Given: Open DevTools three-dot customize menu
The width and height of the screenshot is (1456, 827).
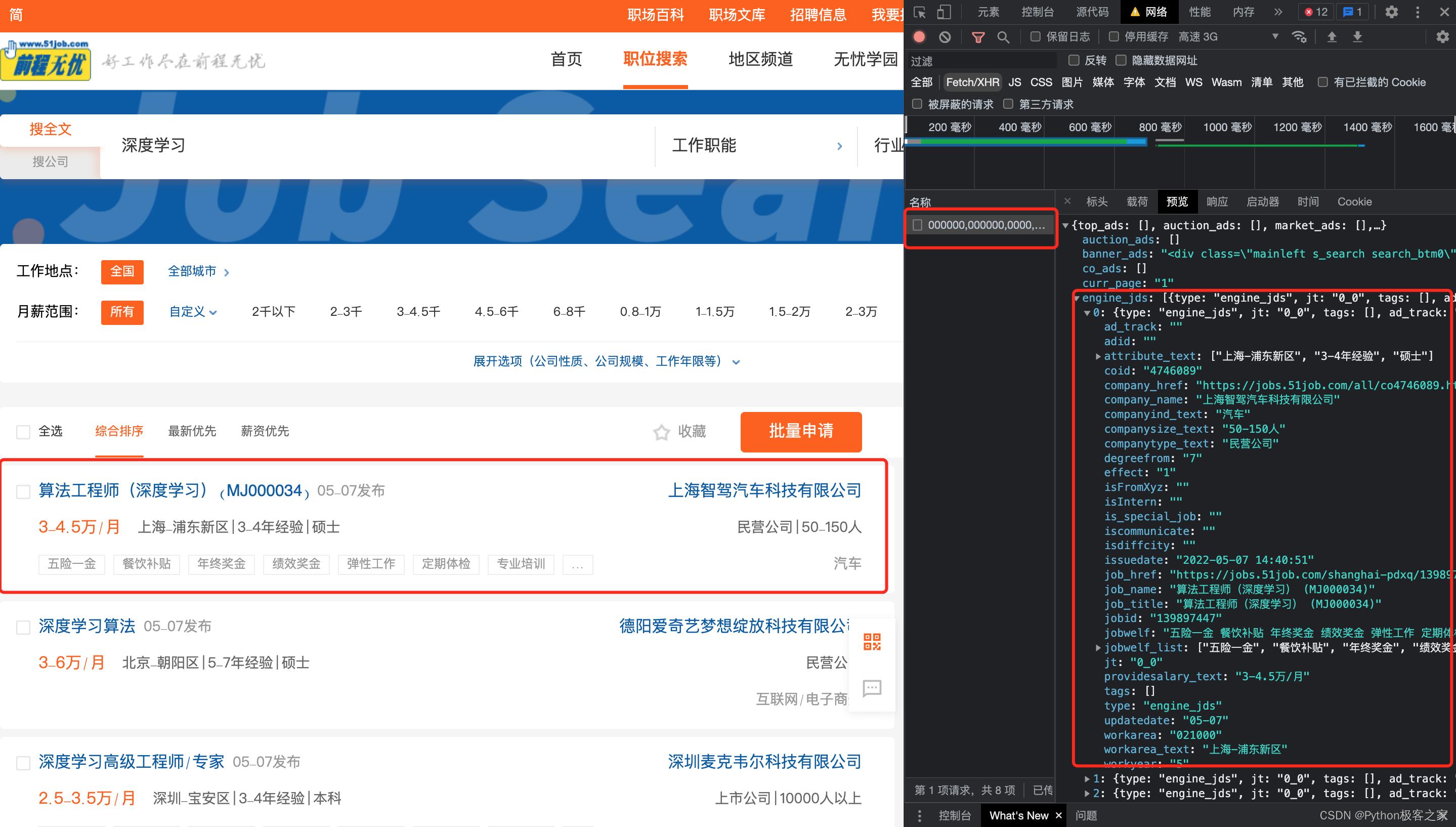Looking at the screenshot, I should (1418, 12).
